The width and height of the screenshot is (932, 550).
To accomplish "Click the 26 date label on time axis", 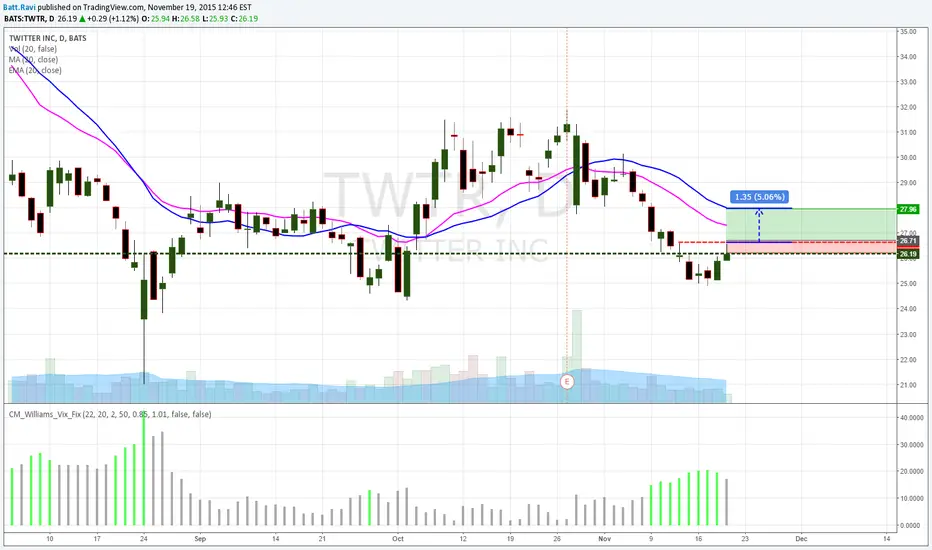I will pyautogui.click(x=557, y=539).
